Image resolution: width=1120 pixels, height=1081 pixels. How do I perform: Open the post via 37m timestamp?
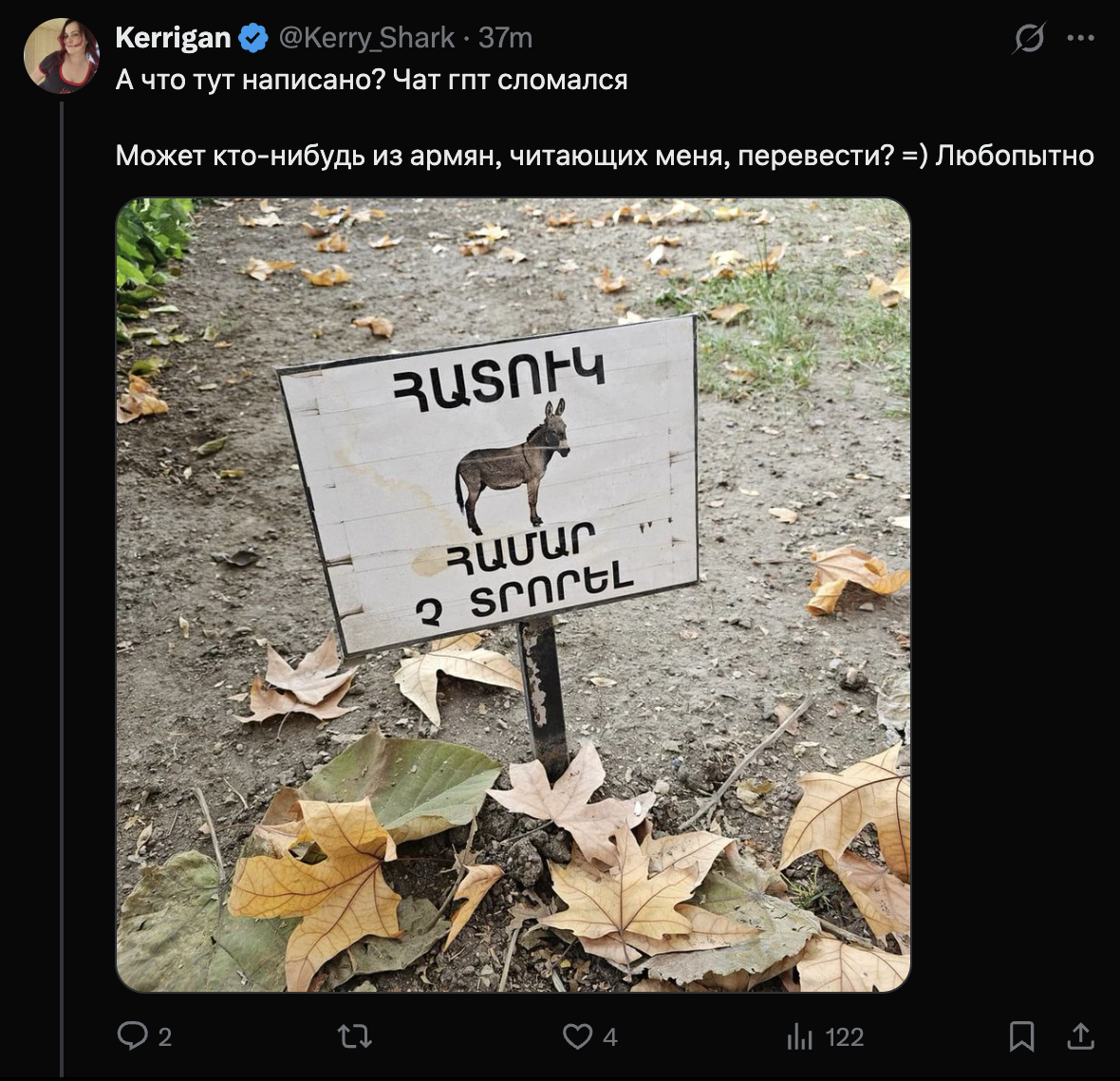[x=505, y=38]
